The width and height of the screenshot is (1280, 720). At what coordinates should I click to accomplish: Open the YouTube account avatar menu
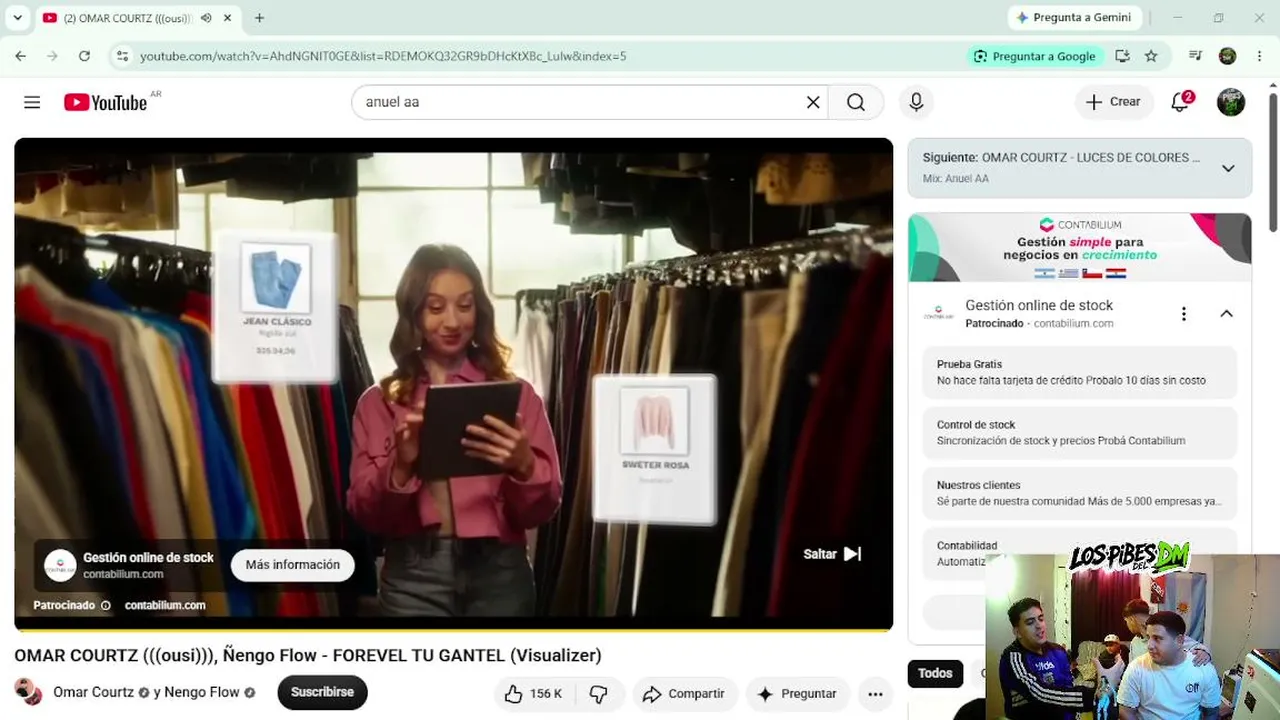coord(1231,102)
